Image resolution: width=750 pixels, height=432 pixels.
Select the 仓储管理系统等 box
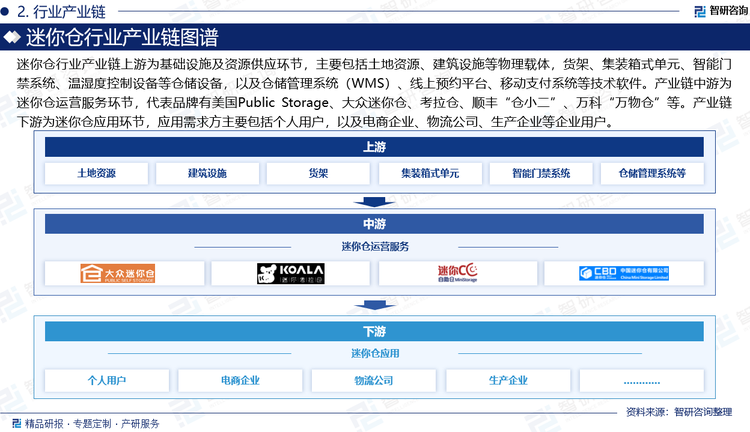click(652, 173)
